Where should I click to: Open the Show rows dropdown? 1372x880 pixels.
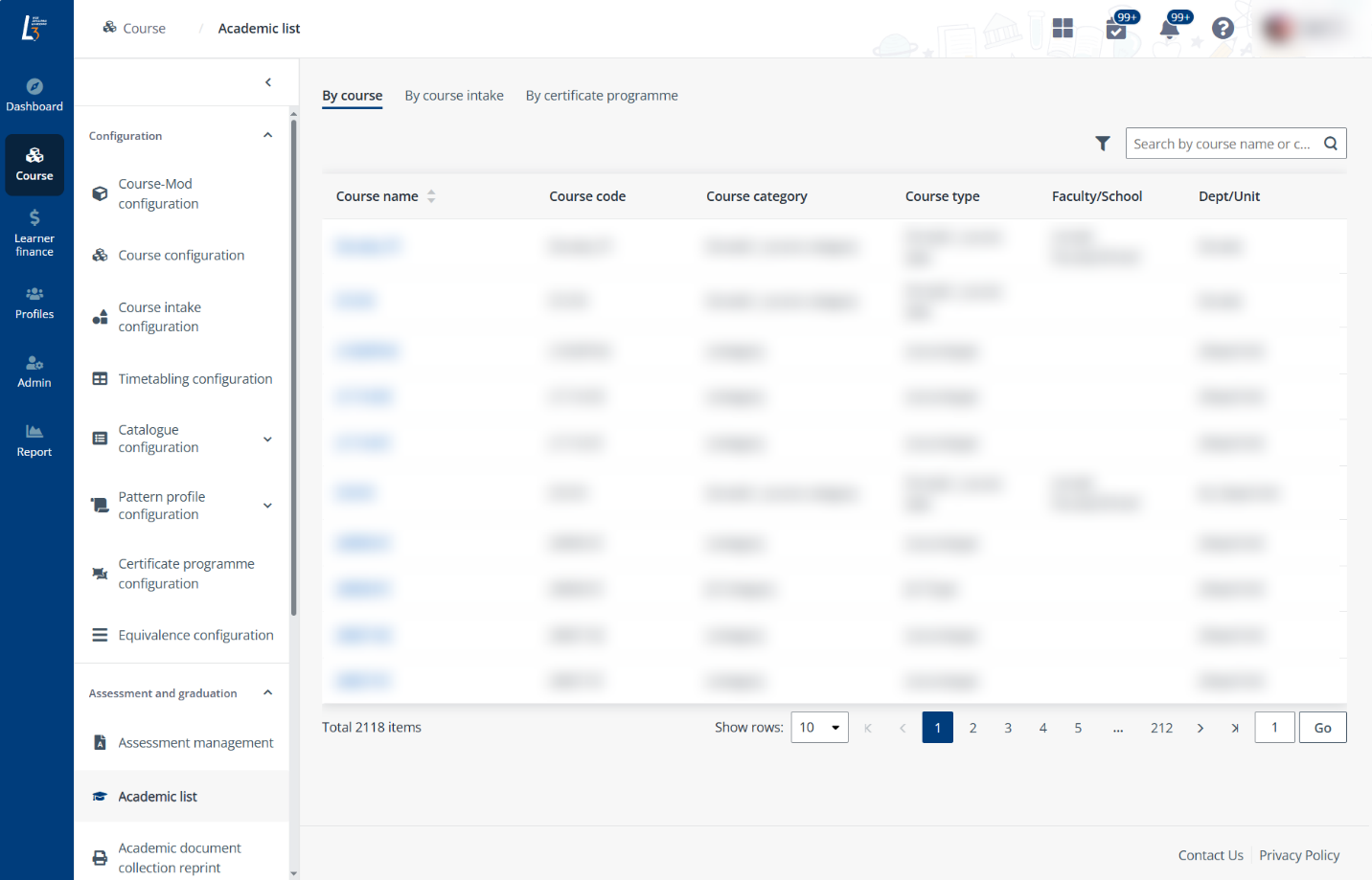tap(819, 728)
